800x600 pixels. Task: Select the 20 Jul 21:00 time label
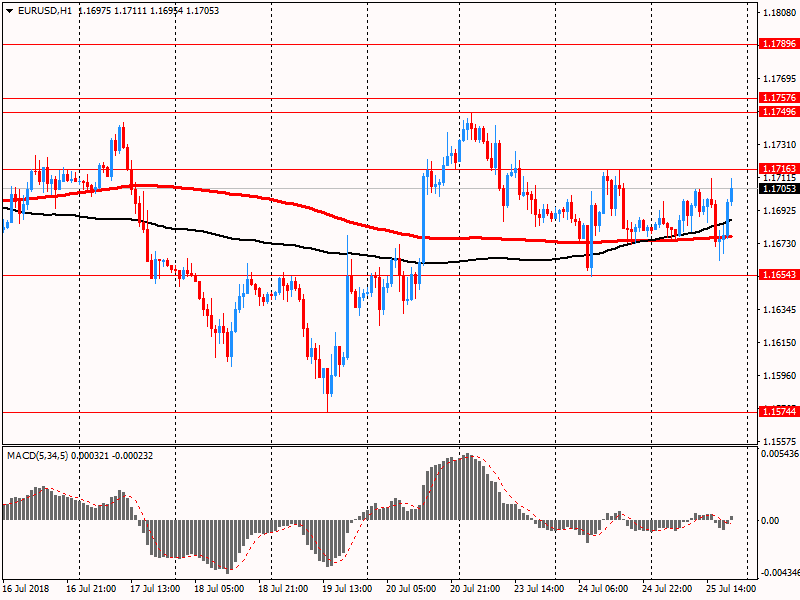[x=475, y=588]
